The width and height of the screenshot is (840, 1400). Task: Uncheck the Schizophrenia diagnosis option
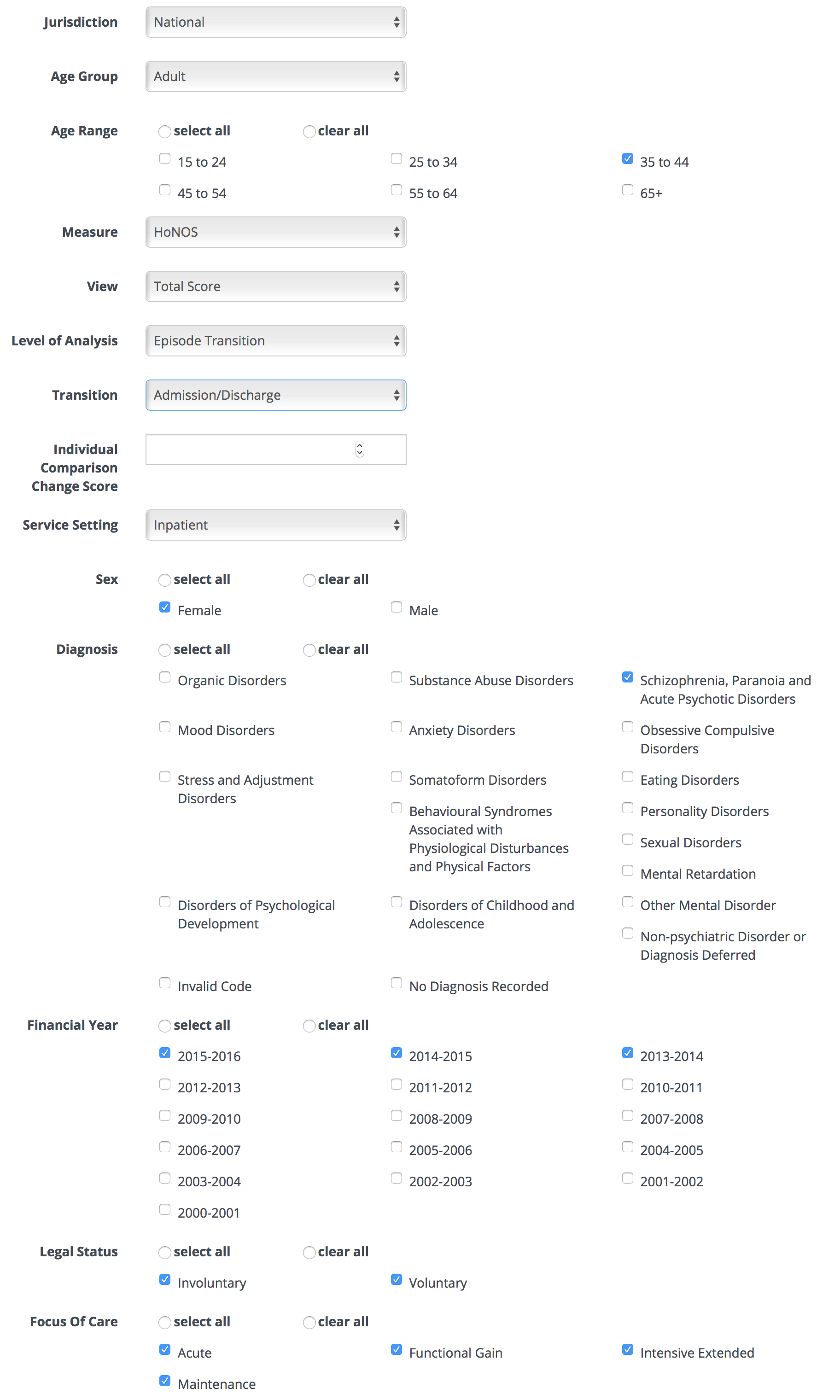pos(627,677)
